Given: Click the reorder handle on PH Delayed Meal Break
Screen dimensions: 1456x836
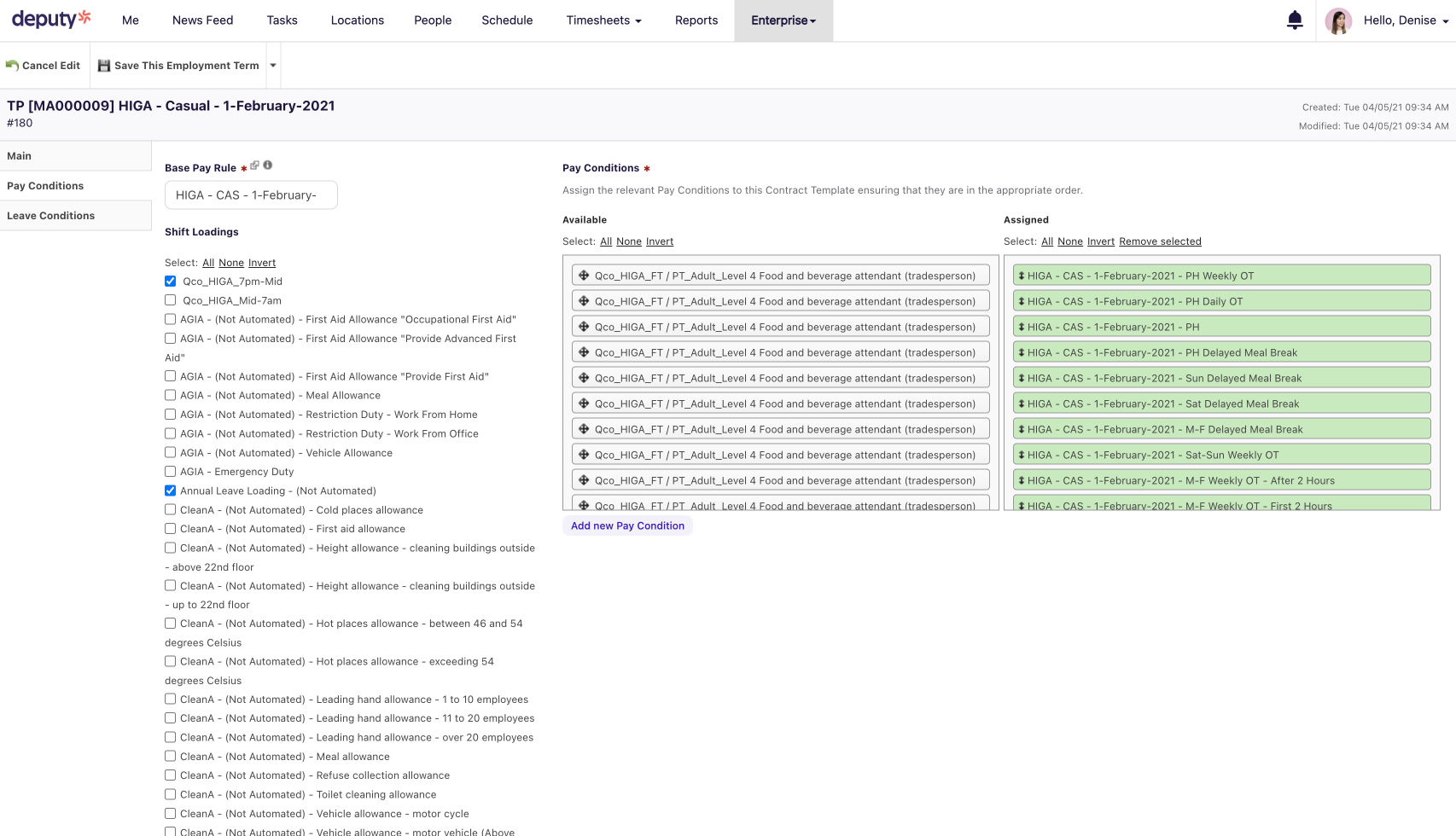Looking at the screenshot, I should click(x=1021, y=352).
